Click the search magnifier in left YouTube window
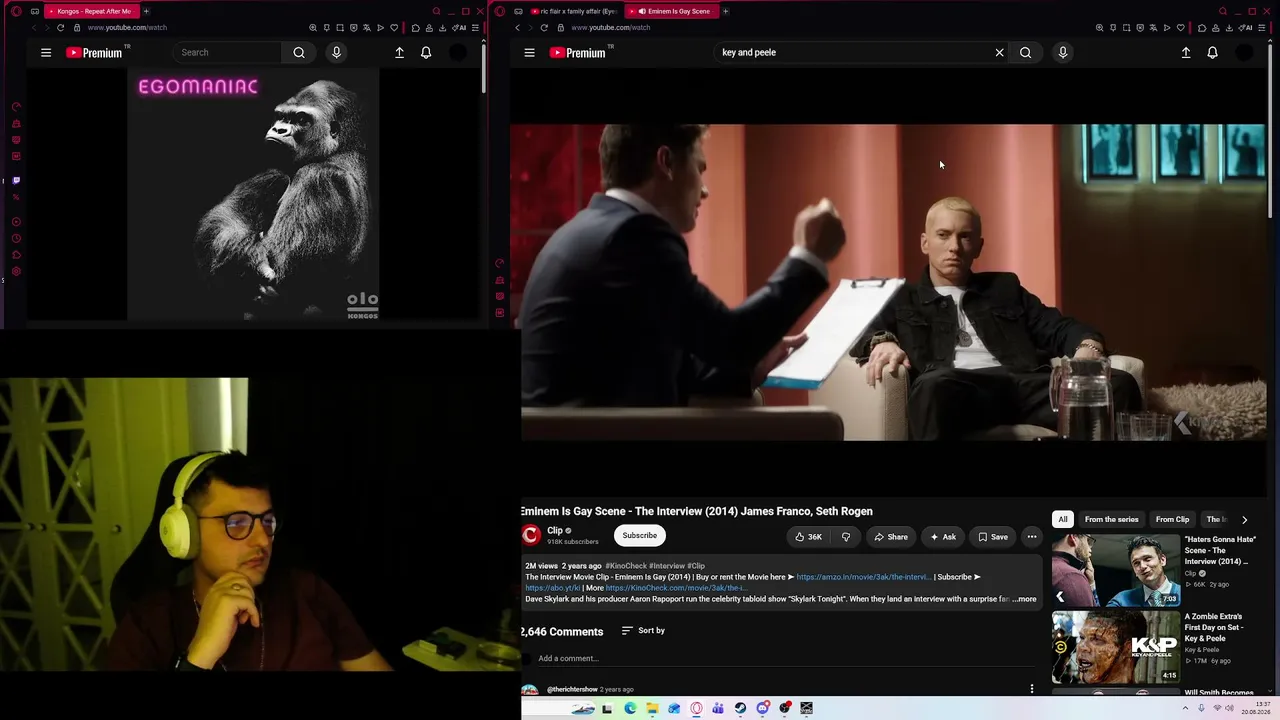Viewport: 1280px width, 720px height. pyautogui.click(x=299, y=53)
